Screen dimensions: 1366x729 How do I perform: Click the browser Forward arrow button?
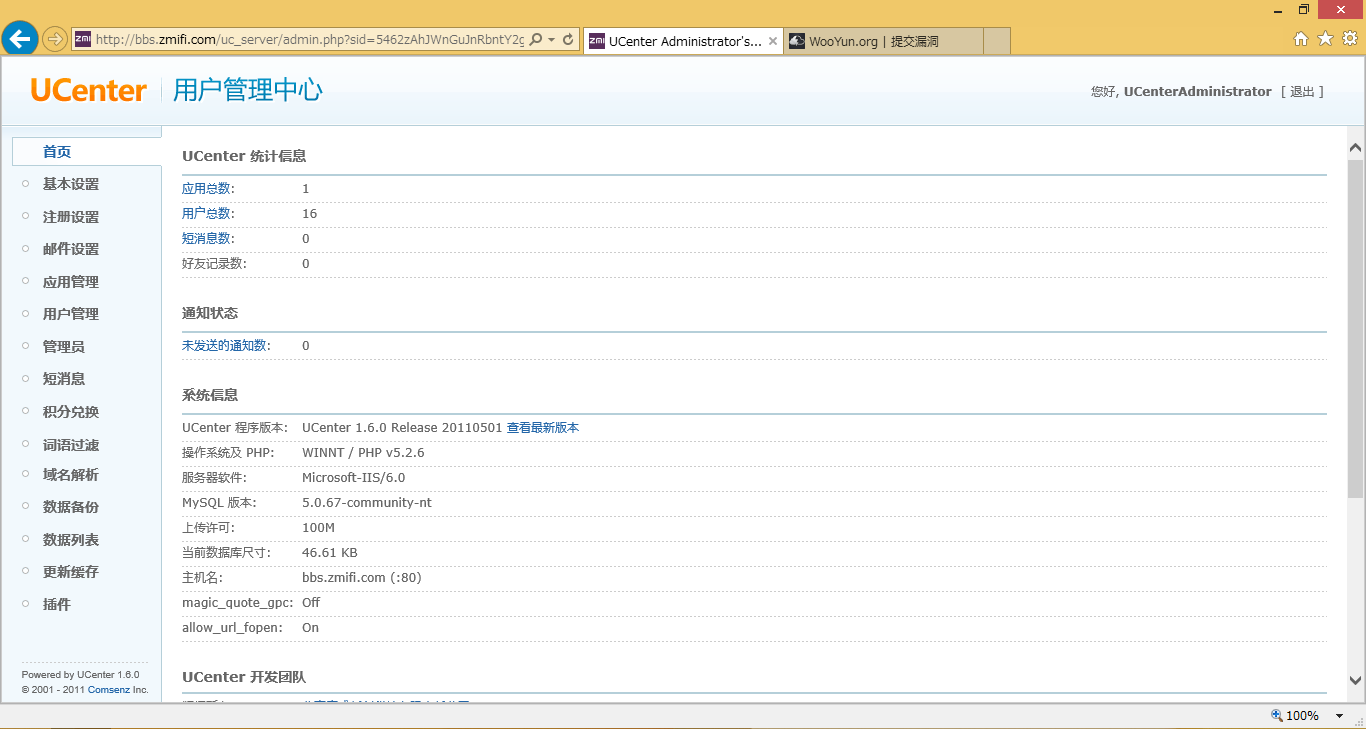[55, 39]
